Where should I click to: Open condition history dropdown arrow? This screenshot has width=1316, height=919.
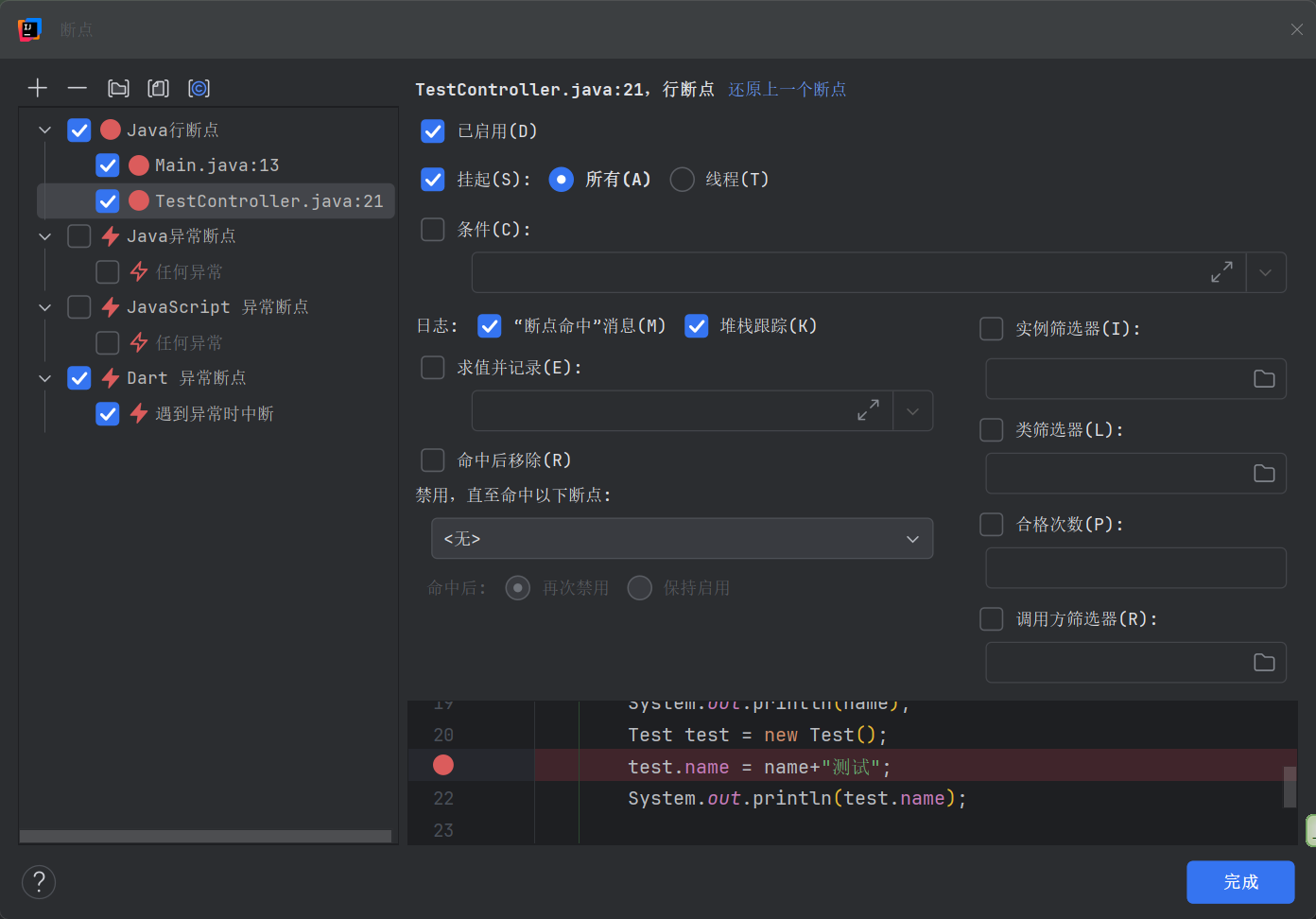(1266, 272)
